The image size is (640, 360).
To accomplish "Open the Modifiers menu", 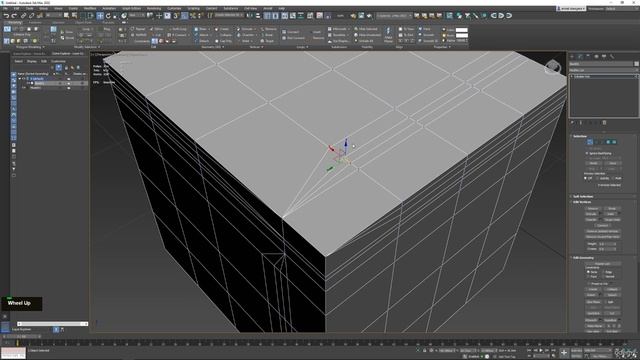I will (x=90, y=8).
